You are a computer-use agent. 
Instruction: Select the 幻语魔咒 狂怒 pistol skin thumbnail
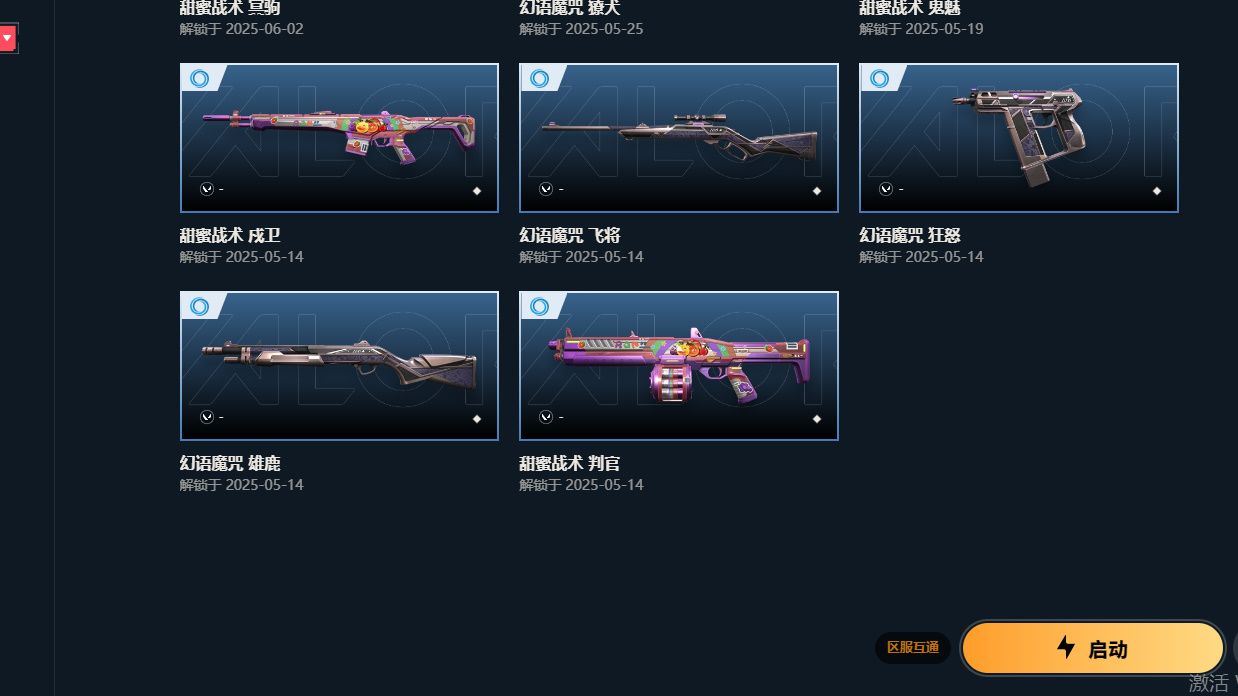coord(1019,138)
